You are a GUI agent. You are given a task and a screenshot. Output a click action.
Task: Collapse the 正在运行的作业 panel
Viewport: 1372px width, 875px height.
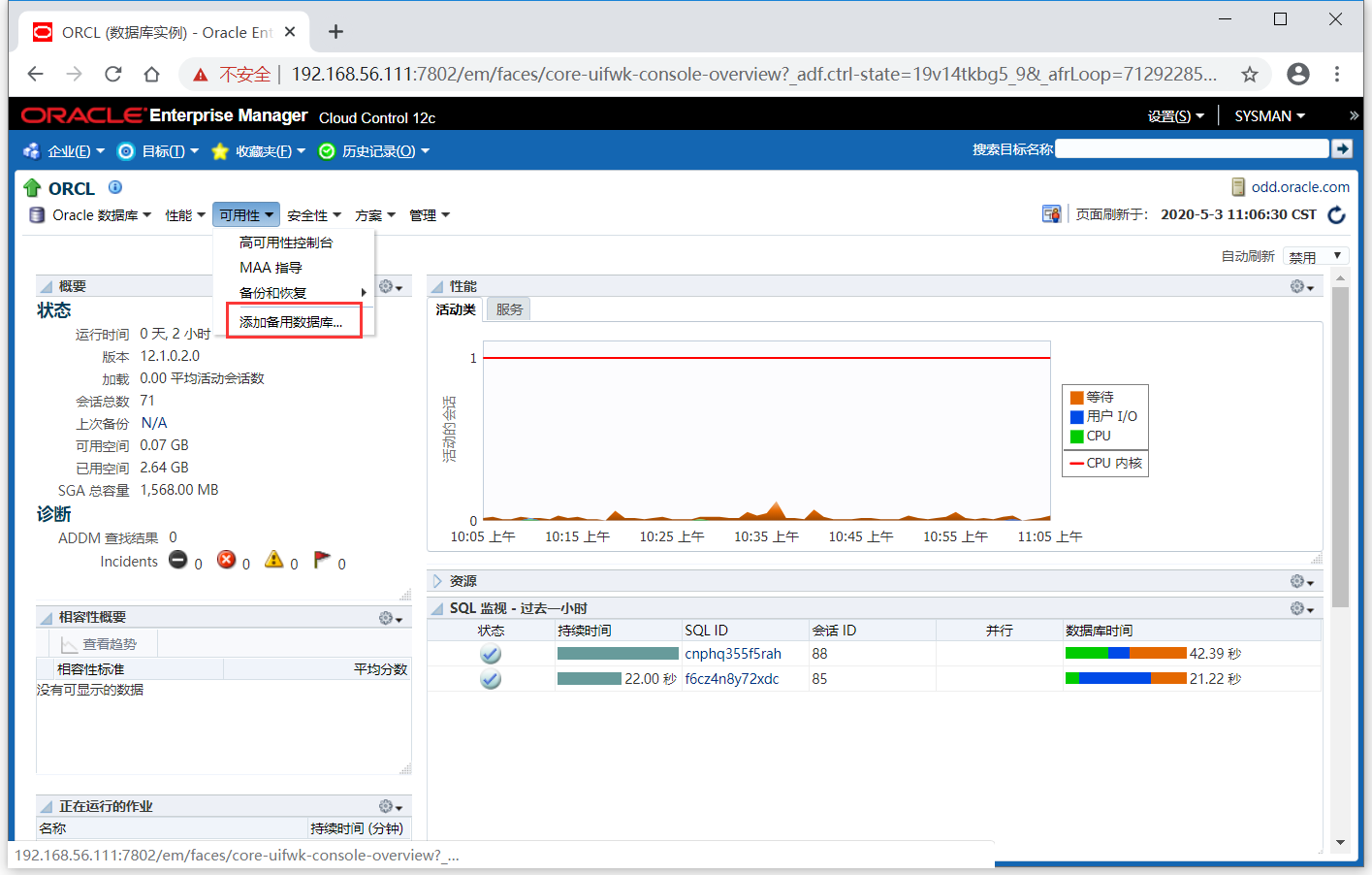pos(46,806)
